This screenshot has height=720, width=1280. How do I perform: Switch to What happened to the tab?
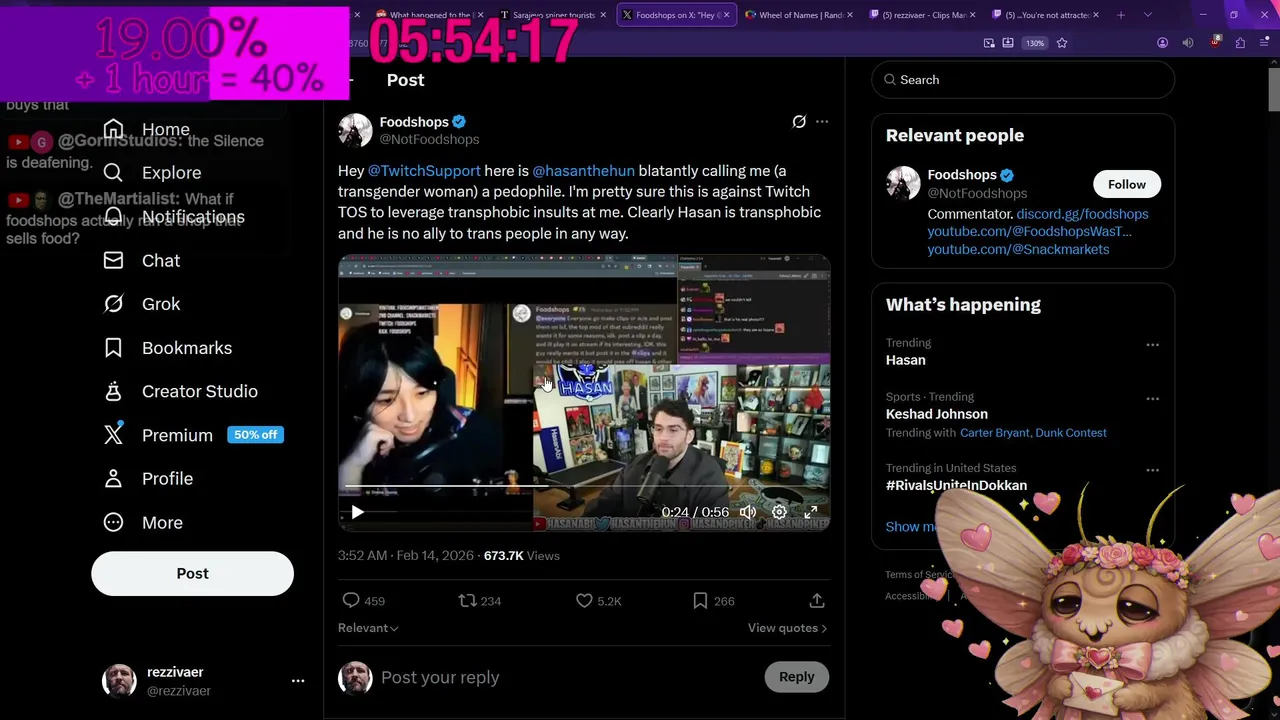click(430, 15)
